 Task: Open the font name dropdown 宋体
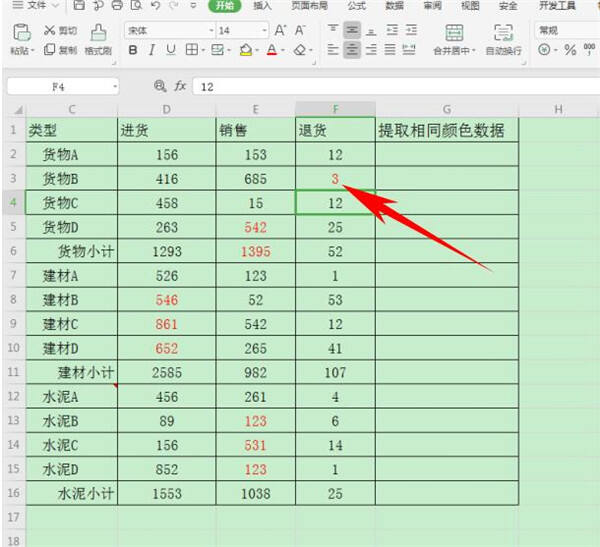click(212, 30)
